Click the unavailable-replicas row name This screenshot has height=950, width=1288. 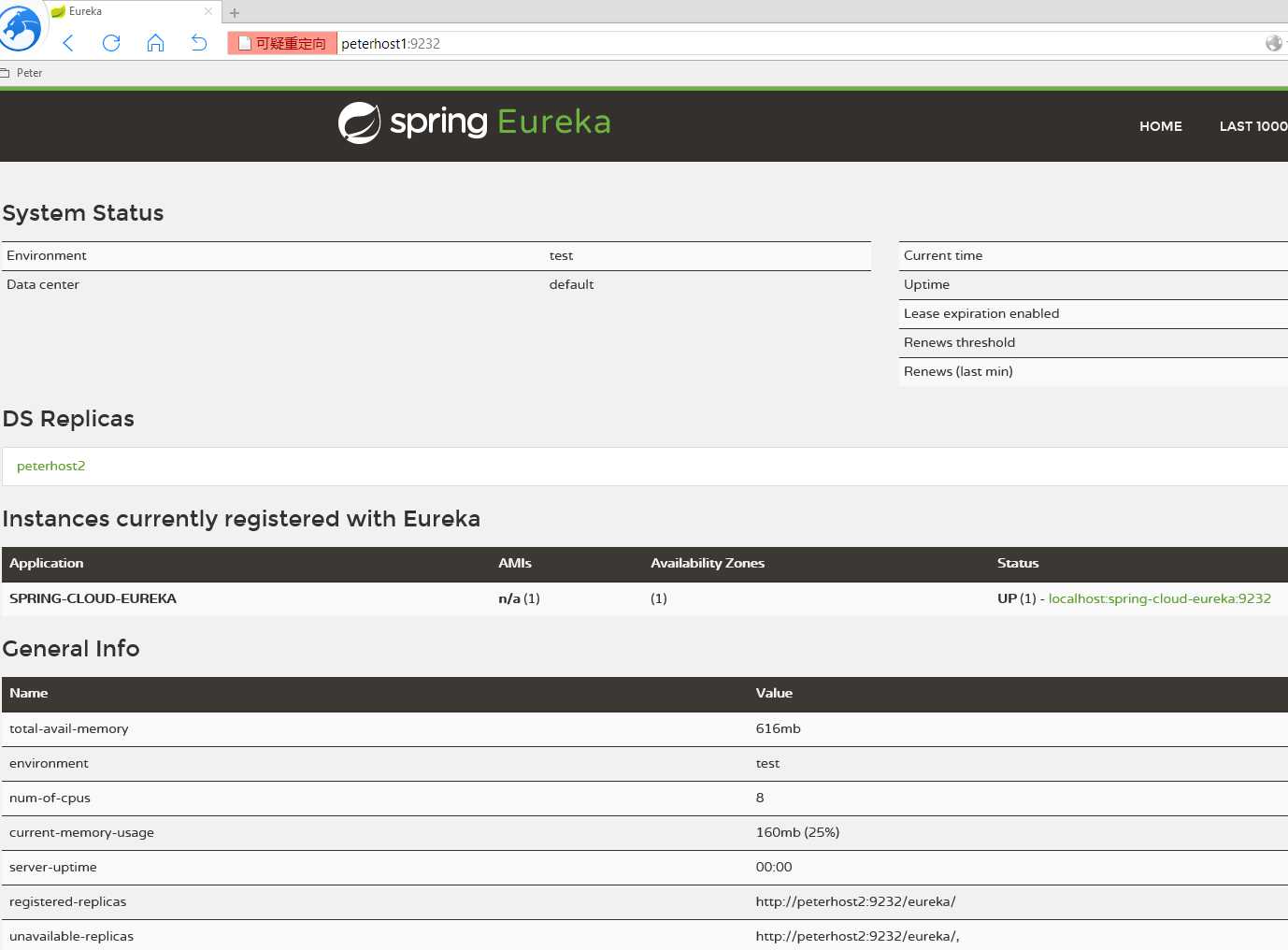tap(71, 936)
